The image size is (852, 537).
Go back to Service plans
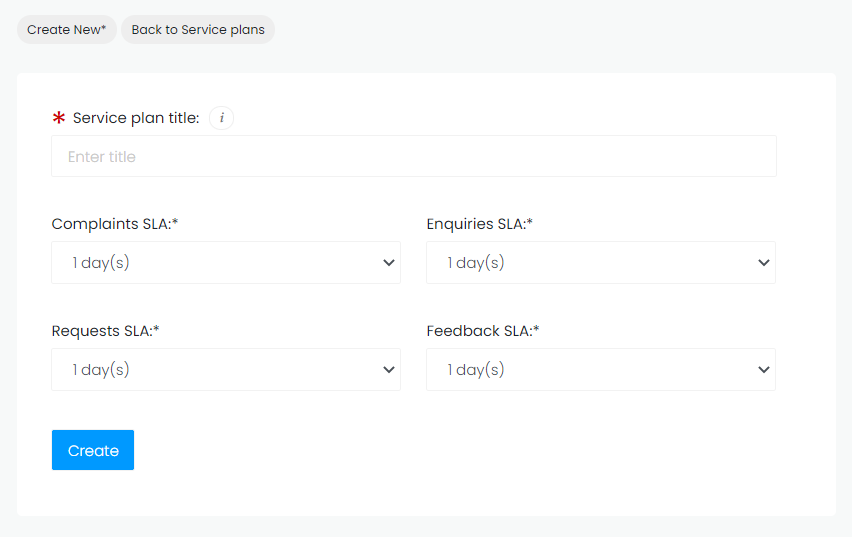[x=198, y=30]
